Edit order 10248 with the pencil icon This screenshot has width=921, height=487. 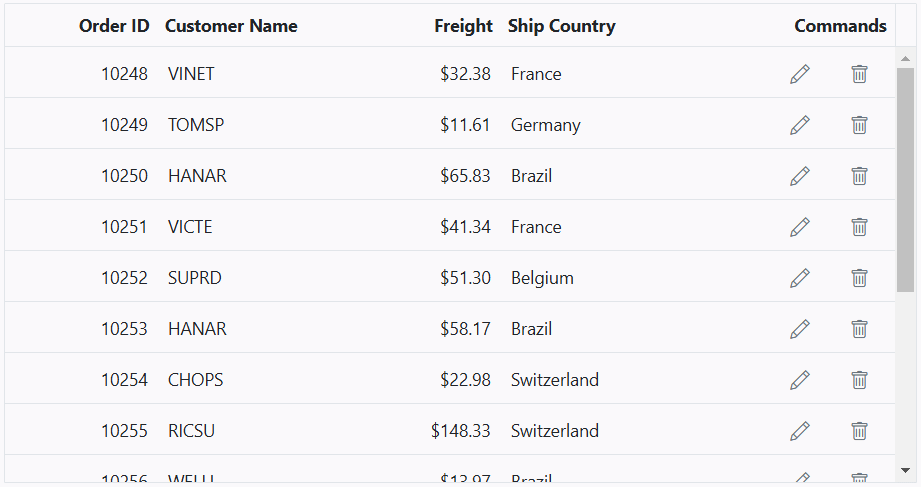pyautogui.click(x=800, y=74)
